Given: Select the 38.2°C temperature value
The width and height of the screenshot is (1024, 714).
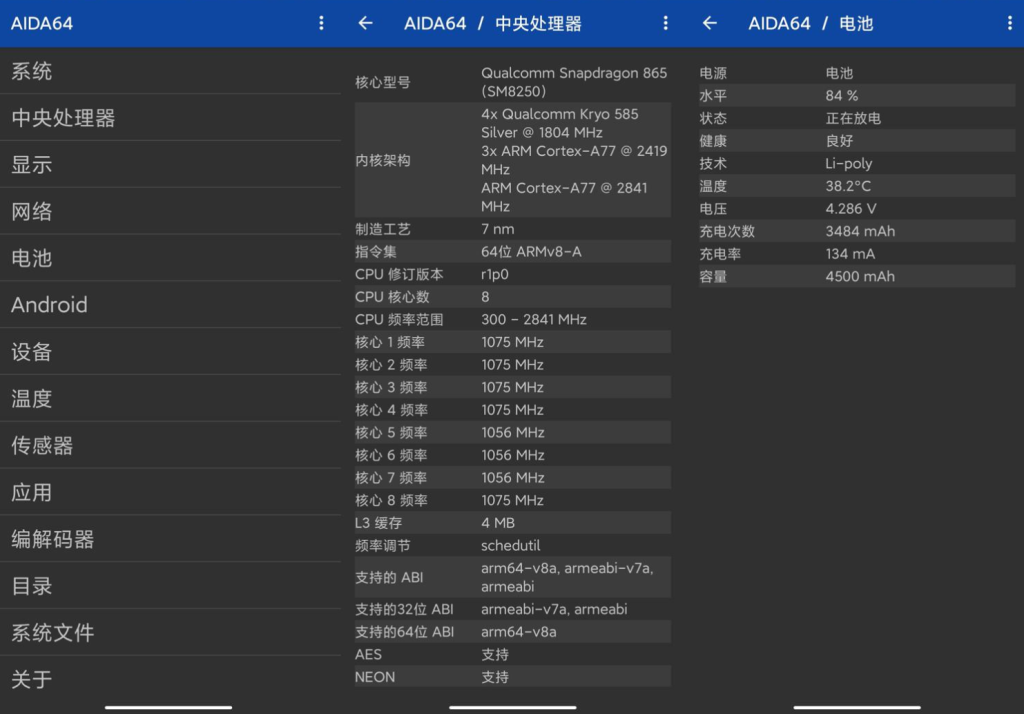Looking at the screenshot, I should click(848, 186).
